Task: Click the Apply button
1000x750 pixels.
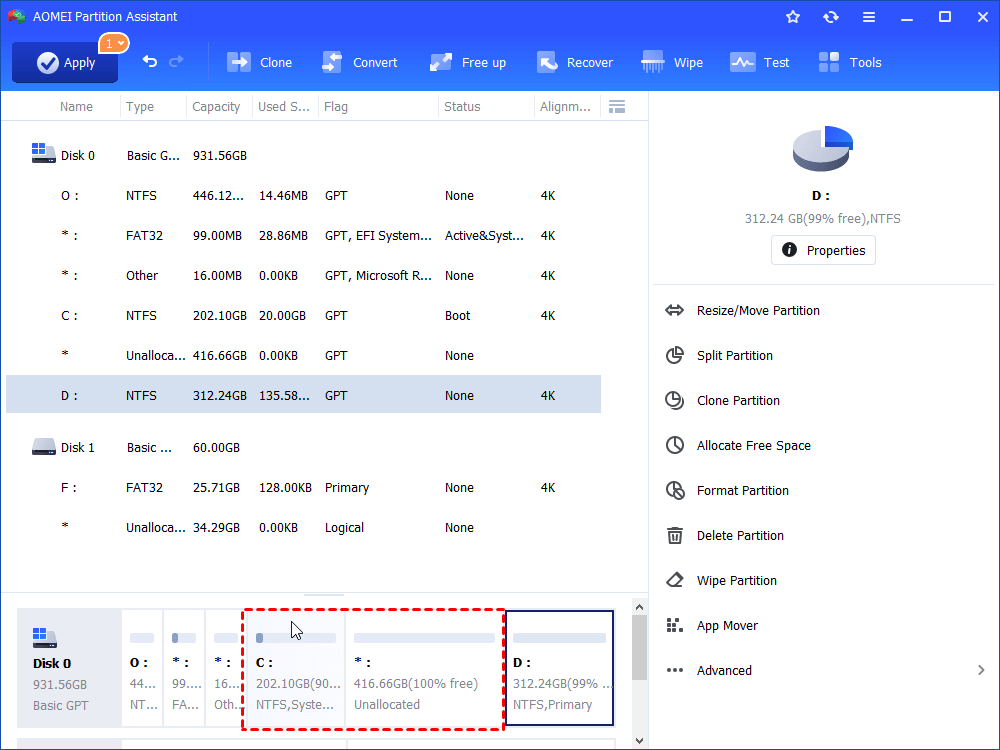Action: [x=65, y=62]
